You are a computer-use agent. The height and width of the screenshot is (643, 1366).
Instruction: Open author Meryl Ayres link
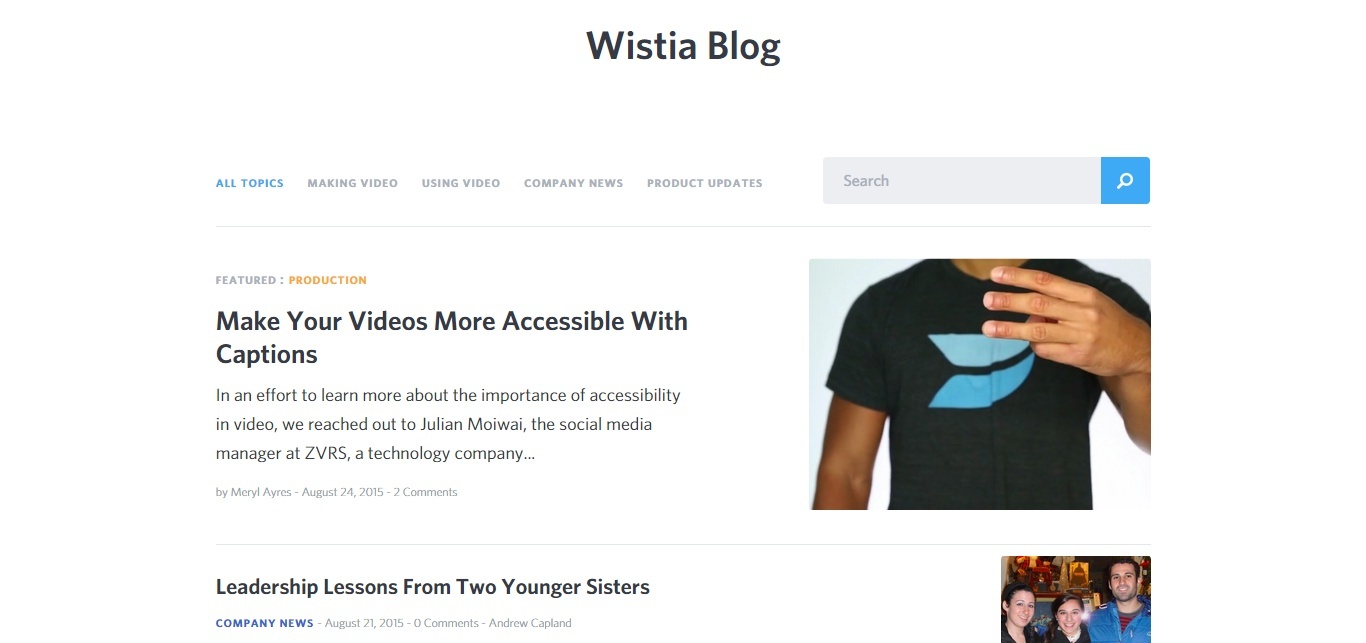261,492
